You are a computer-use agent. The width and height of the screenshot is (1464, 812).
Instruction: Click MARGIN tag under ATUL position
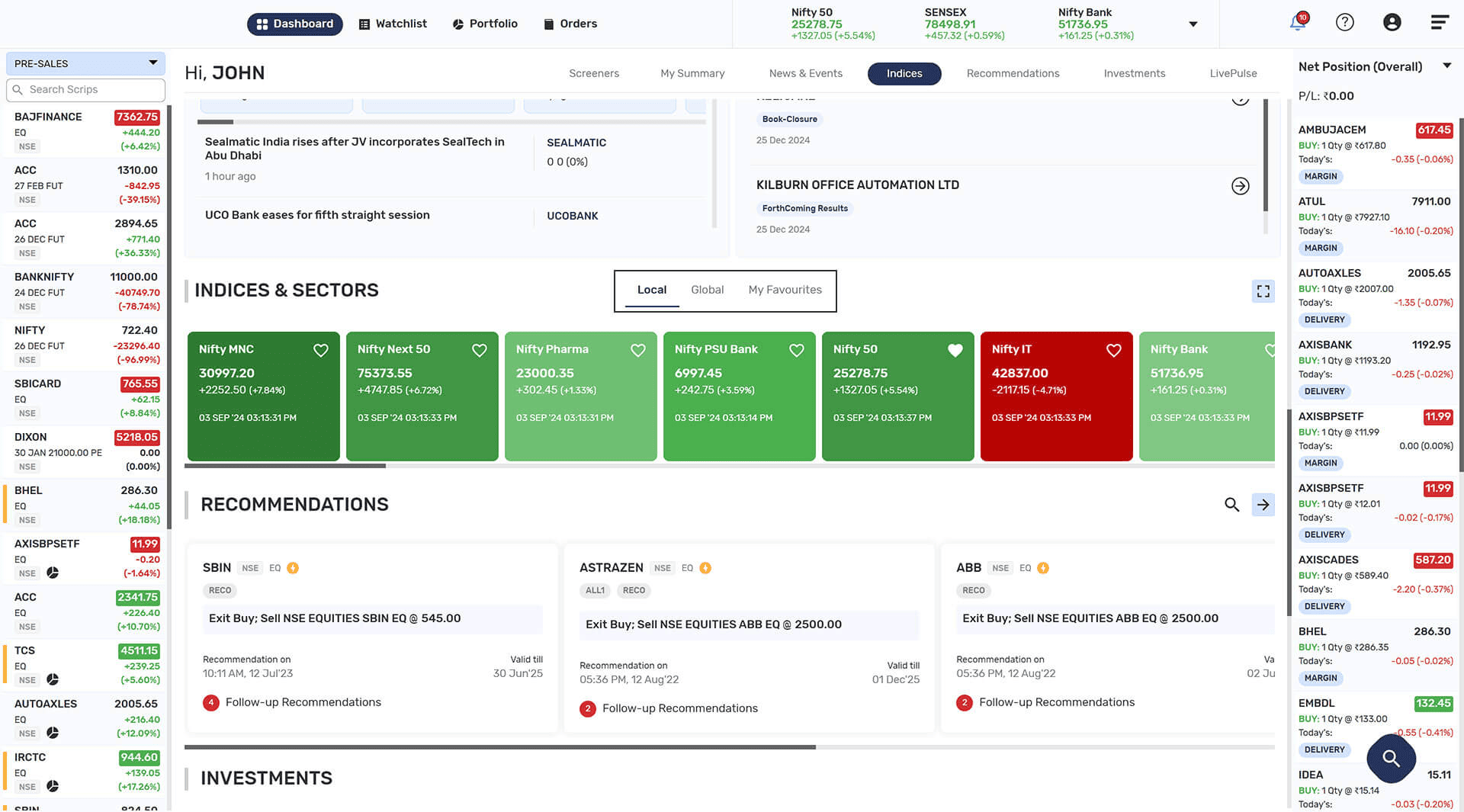tap(1321, 249)
